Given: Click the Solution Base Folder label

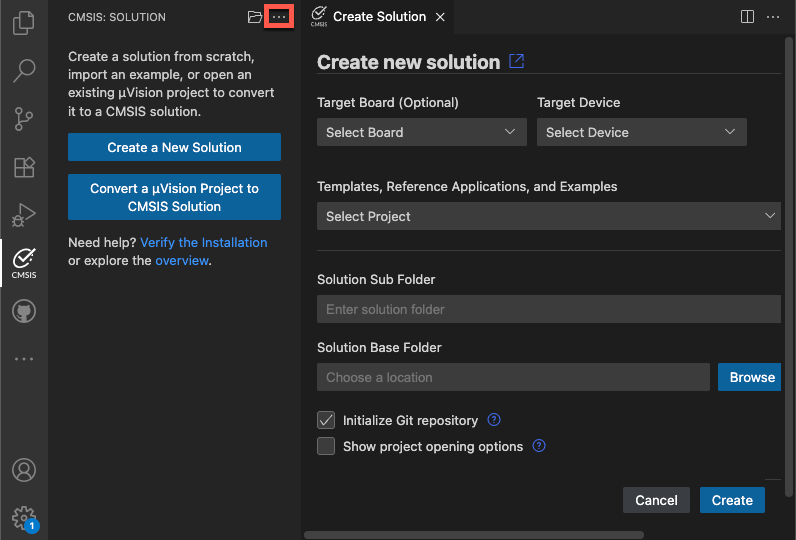Looking at the screenshot, I should coord(379,348).
